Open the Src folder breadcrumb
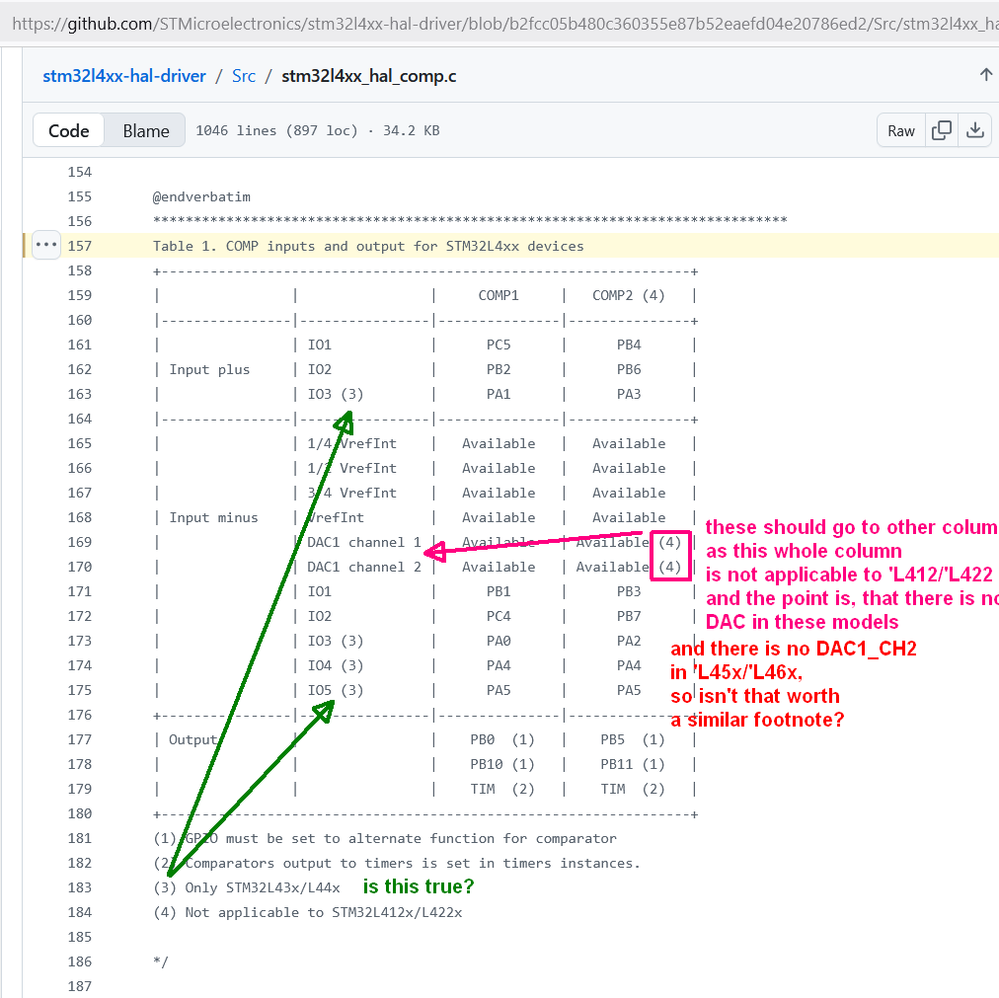The width and height of the screenshot is (999, 998). click(x=243, y=76)
